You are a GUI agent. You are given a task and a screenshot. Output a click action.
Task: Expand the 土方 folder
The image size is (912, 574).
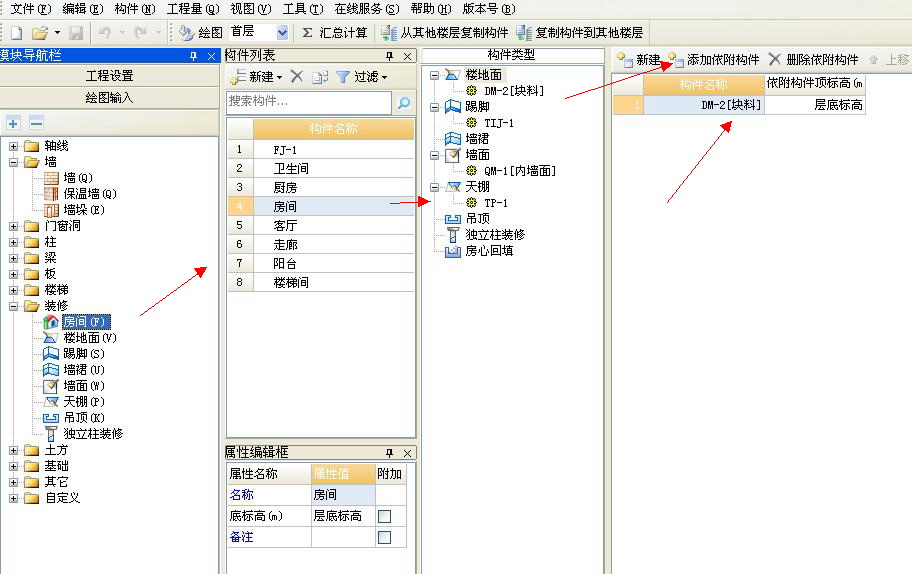(13, 450)
